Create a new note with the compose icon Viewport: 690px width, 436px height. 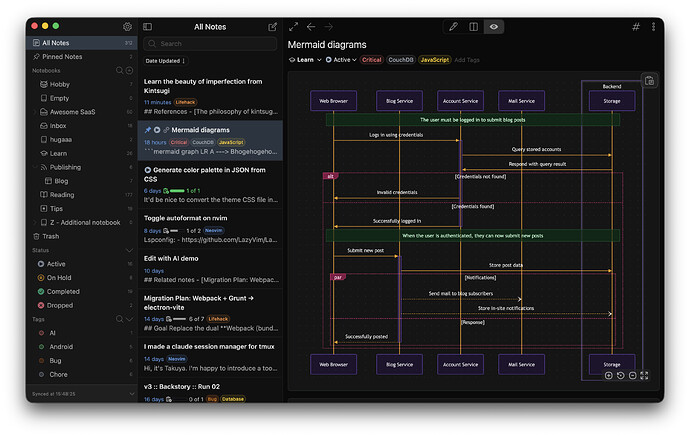272,27
